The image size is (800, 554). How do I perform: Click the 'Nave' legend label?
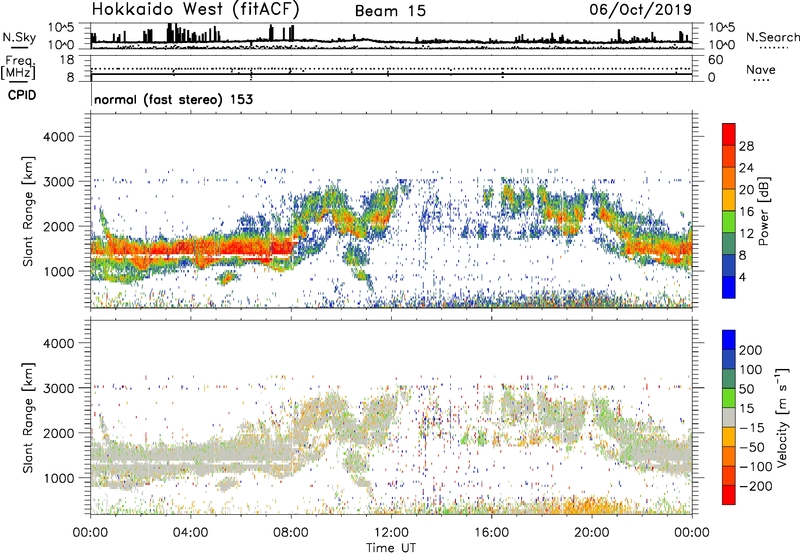click(761, 69)
